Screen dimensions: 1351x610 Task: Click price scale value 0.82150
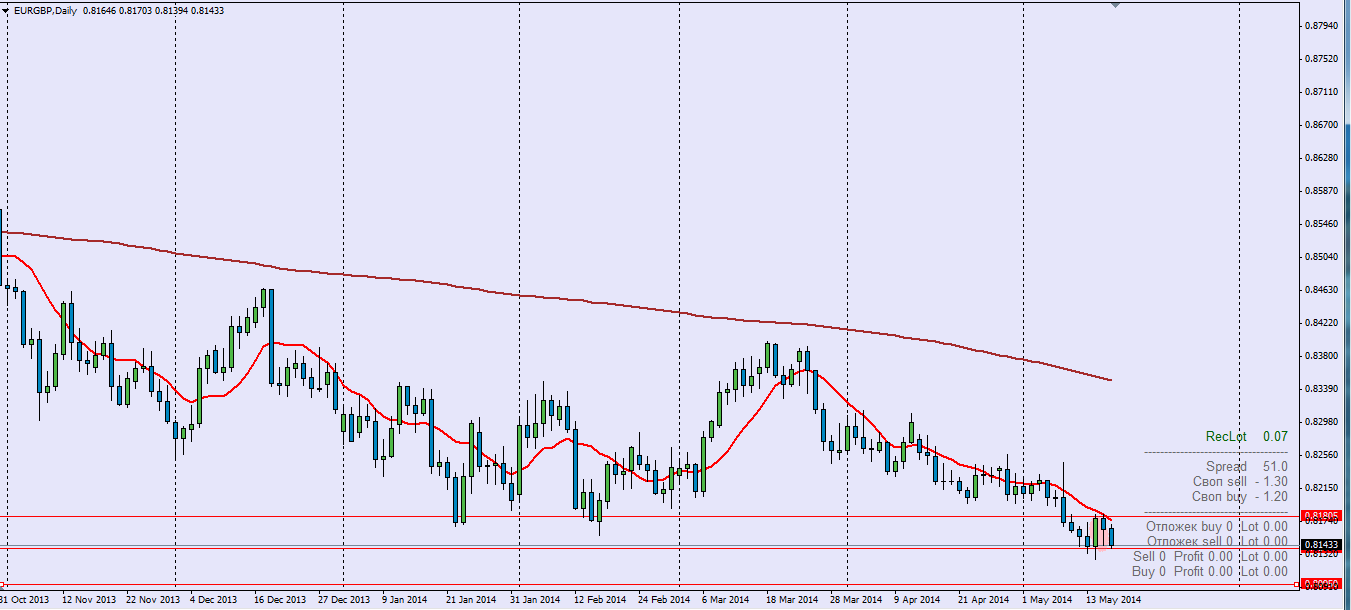pyautogui.click(x=1322, y=488)
